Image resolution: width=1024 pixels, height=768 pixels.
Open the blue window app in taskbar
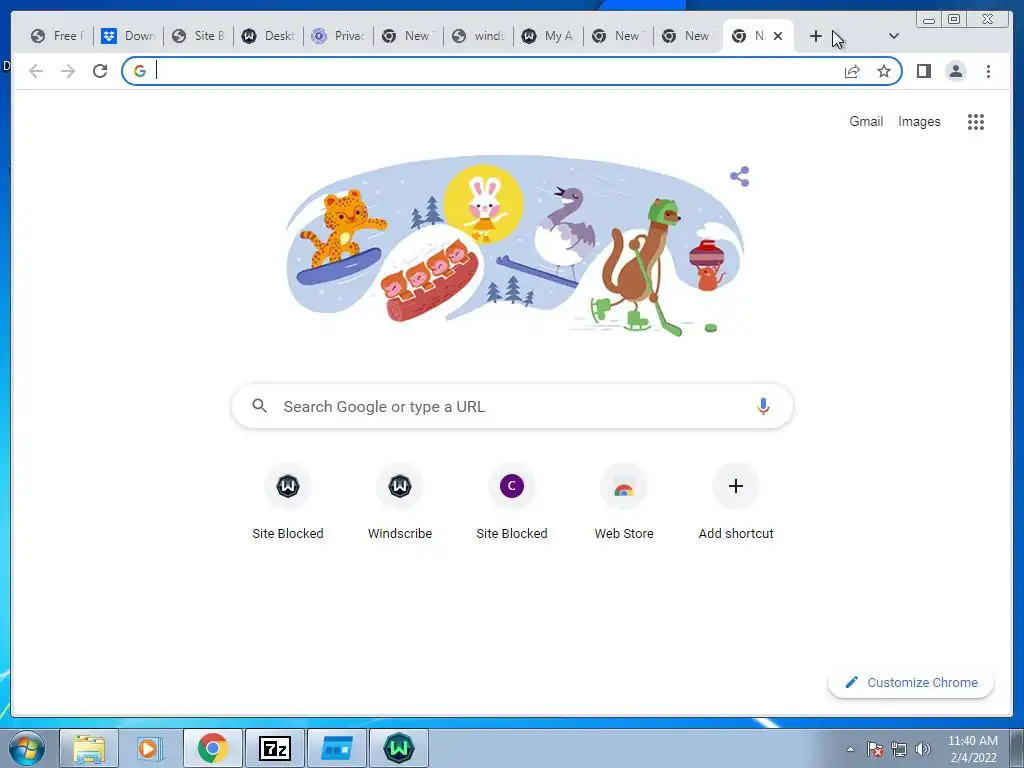(x=337, y=748)
